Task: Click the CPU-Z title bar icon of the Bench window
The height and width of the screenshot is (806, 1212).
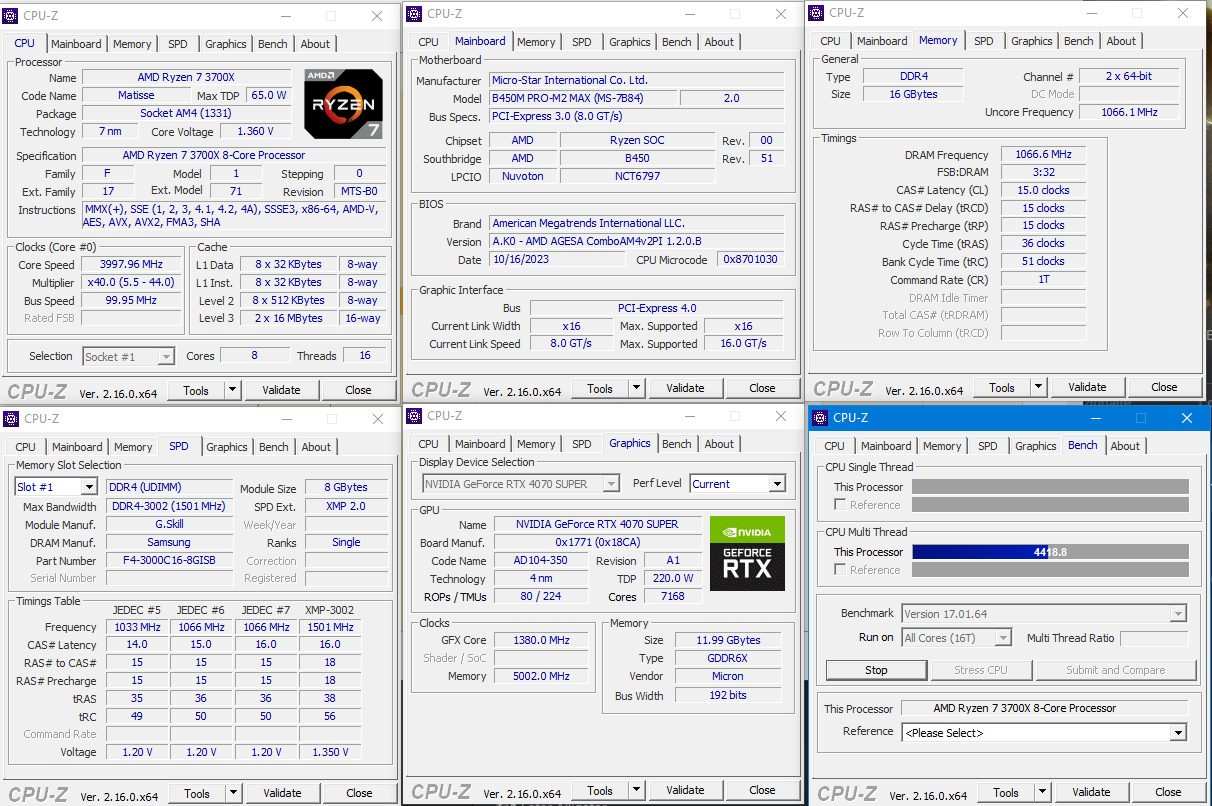Action: 820,418
